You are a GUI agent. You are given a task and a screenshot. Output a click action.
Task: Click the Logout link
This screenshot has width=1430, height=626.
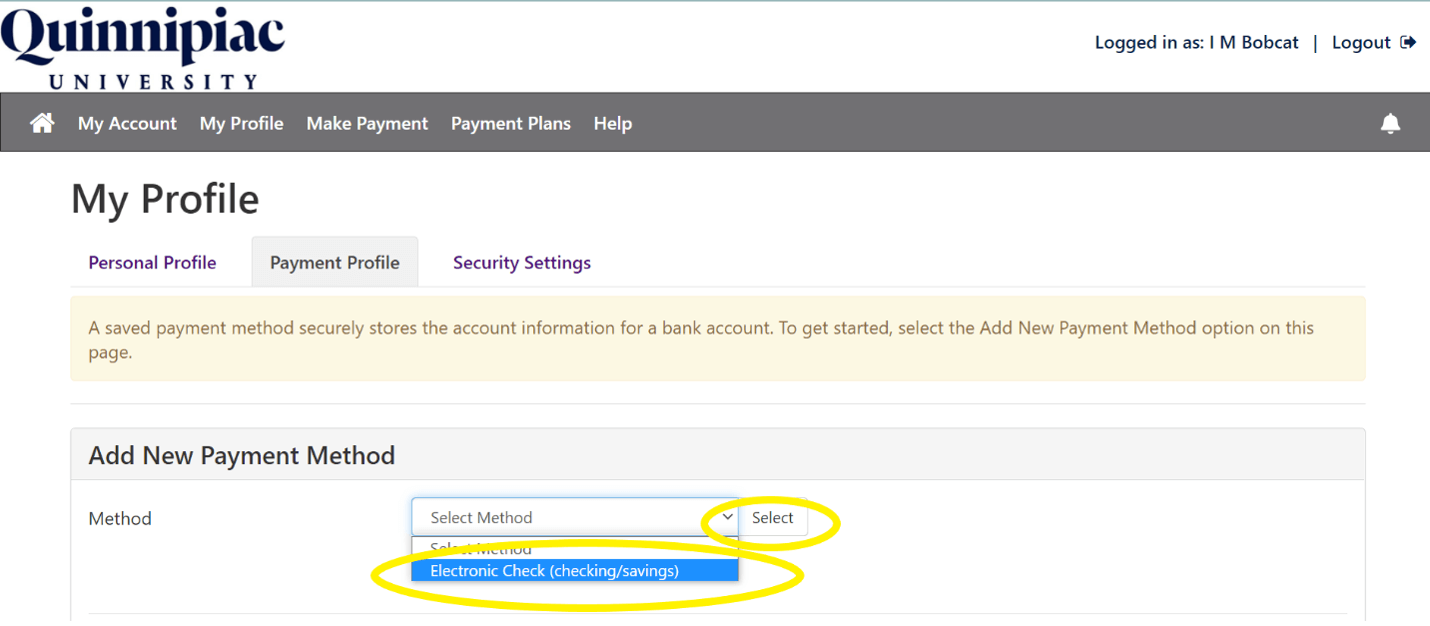(1361, 41)
